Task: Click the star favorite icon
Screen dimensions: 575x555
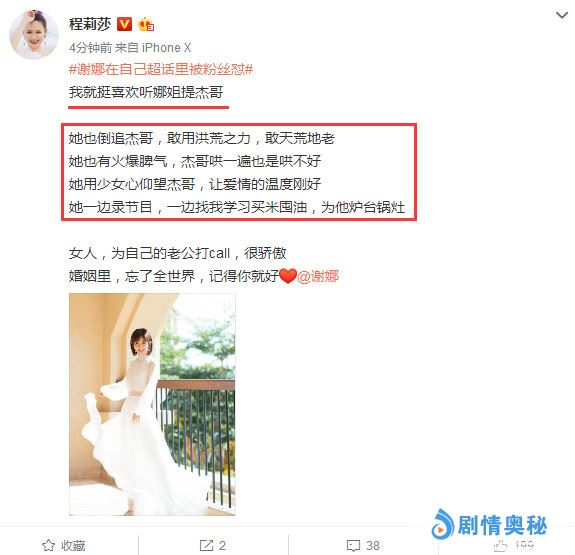Action: [48, 545]
